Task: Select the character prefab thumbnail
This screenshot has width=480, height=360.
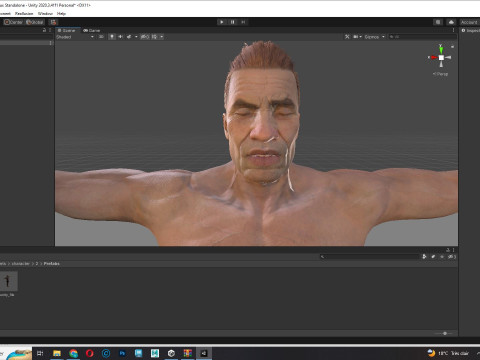Action: (8, 281)
